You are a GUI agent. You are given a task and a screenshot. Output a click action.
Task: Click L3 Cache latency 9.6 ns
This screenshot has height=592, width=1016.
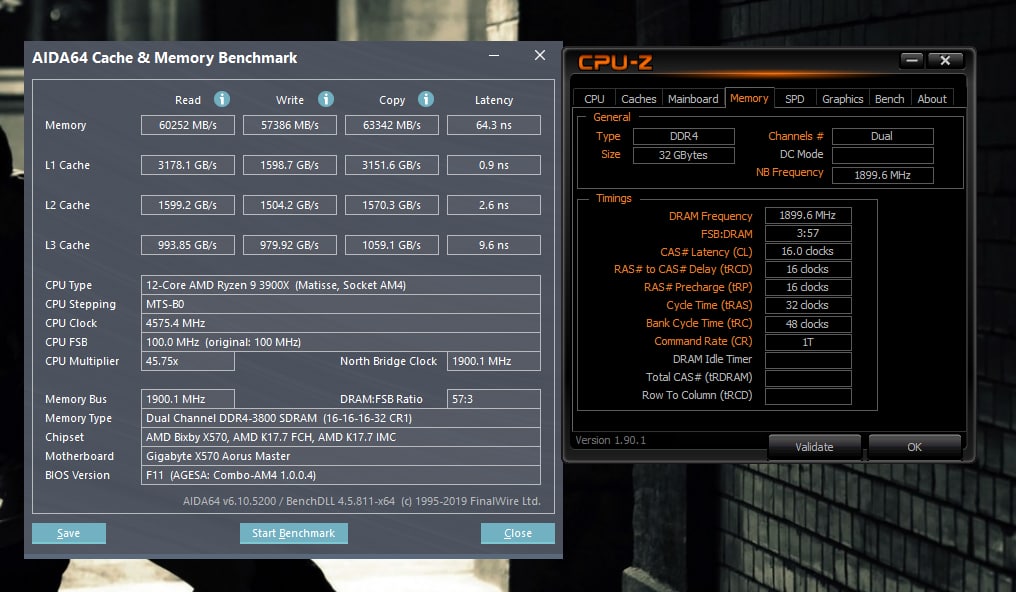(x=494, y=245)
